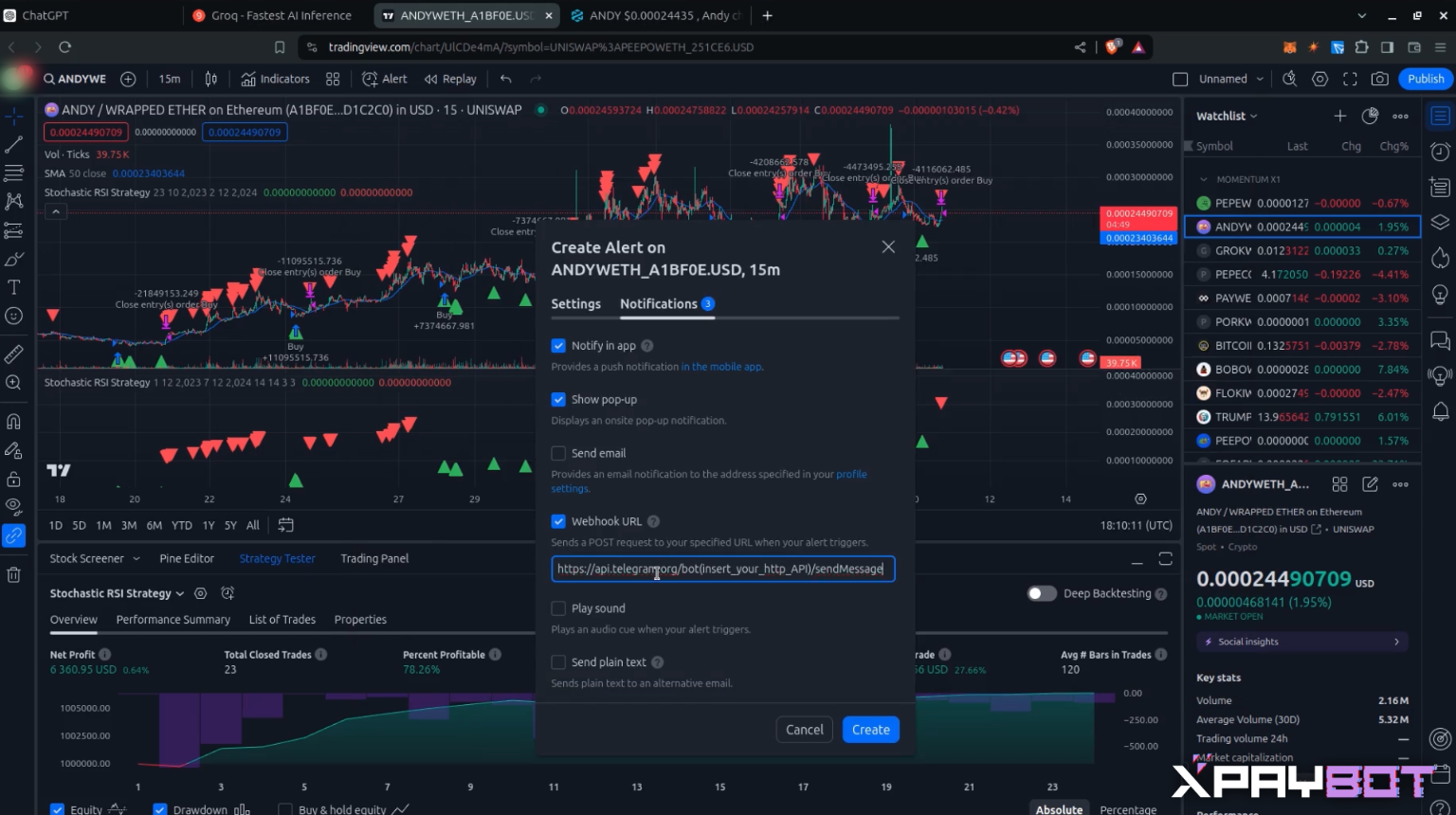Viewport: 1456px width, 815px height.
Task: Open chats panel in right sidebar
Action: tap(1440, 340)
